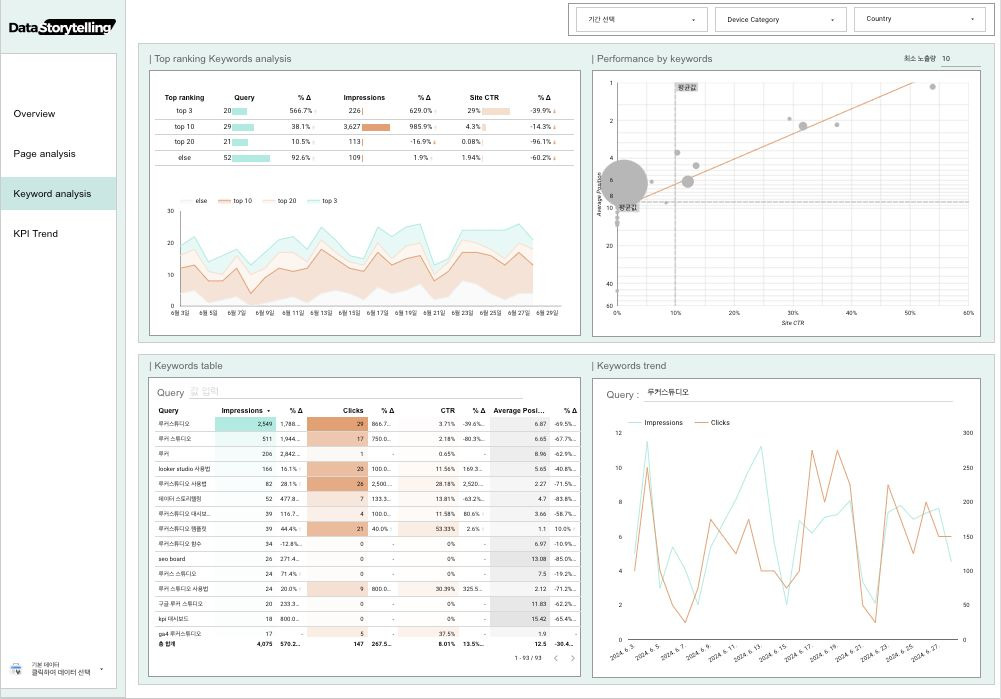Screen dimensions: 1001x699
Task: Go to next page of keywords table
Action: (572, 658)
